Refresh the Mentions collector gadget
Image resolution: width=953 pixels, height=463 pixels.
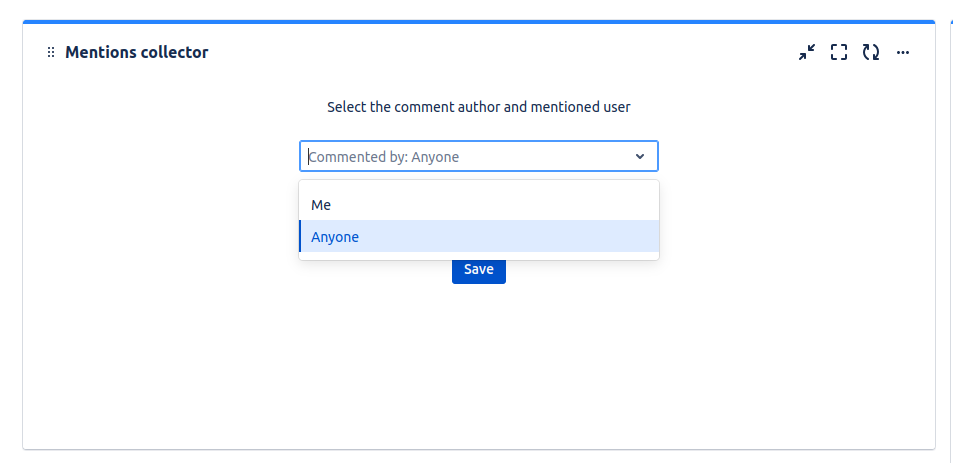click(x=871, y=52)
